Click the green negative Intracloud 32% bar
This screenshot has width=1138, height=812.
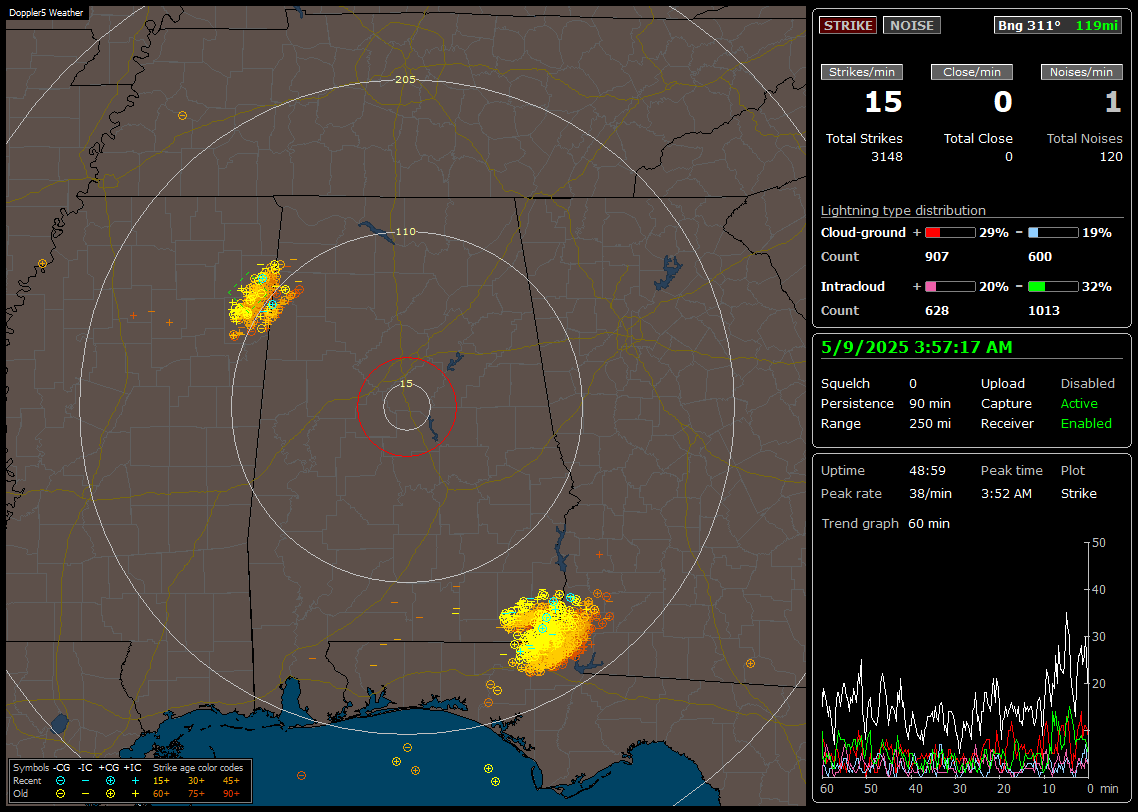[1053, 287]
